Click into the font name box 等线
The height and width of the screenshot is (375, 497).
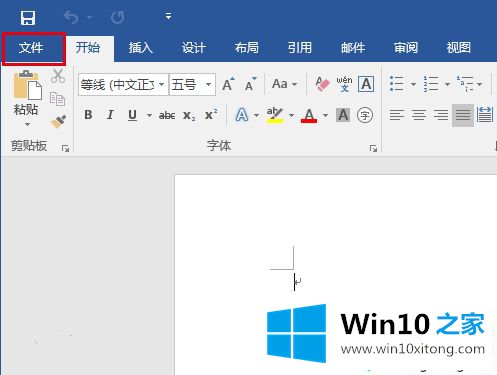(x=117, y=85)
